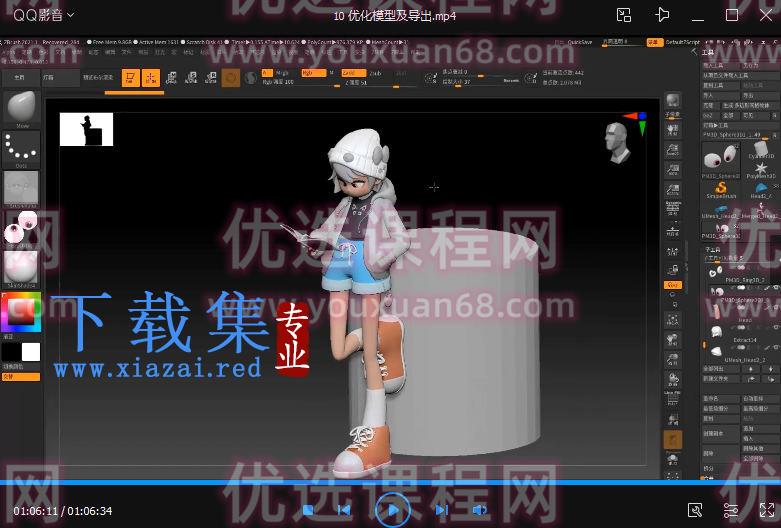This screenshot has height=528, width=781.
Task: Select the Cylinder3D tool thumbnail
Action: point(761,150)
